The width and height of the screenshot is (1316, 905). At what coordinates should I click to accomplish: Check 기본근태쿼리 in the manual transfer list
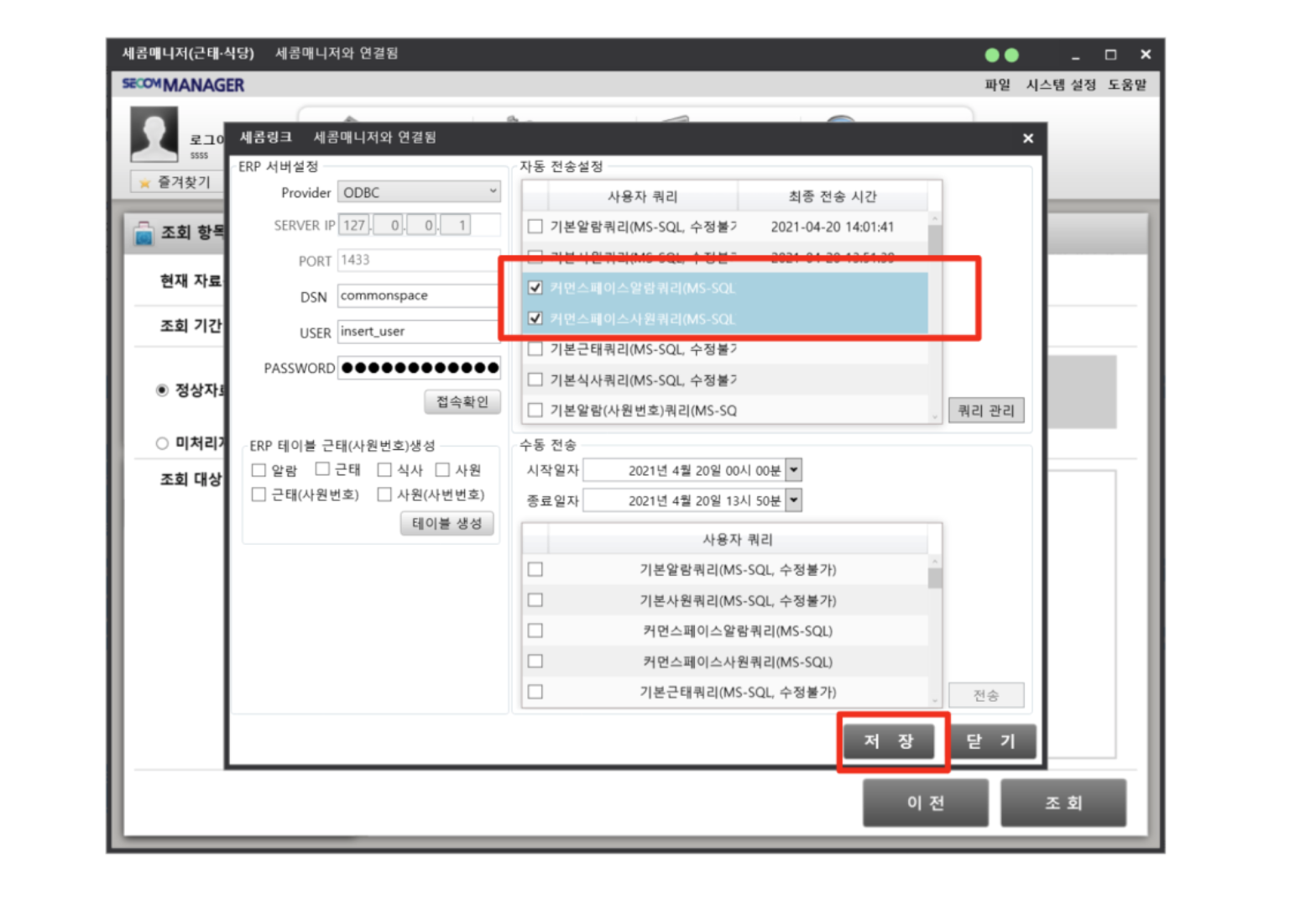click(x=535, y=692)
